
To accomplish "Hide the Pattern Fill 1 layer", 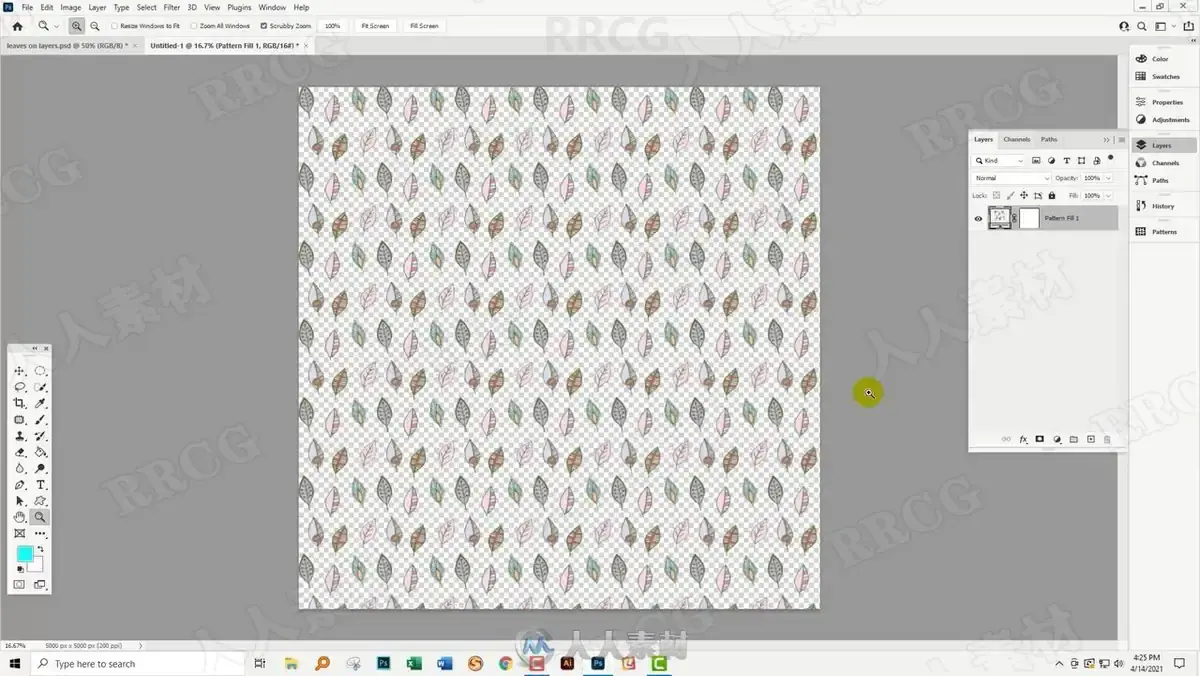I will (978, 218).
